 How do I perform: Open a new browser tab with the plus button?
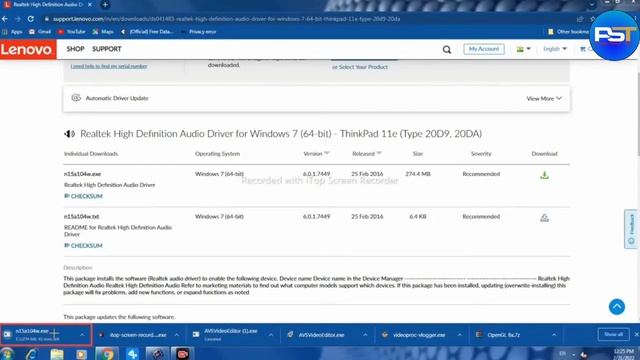pos(105,5)
